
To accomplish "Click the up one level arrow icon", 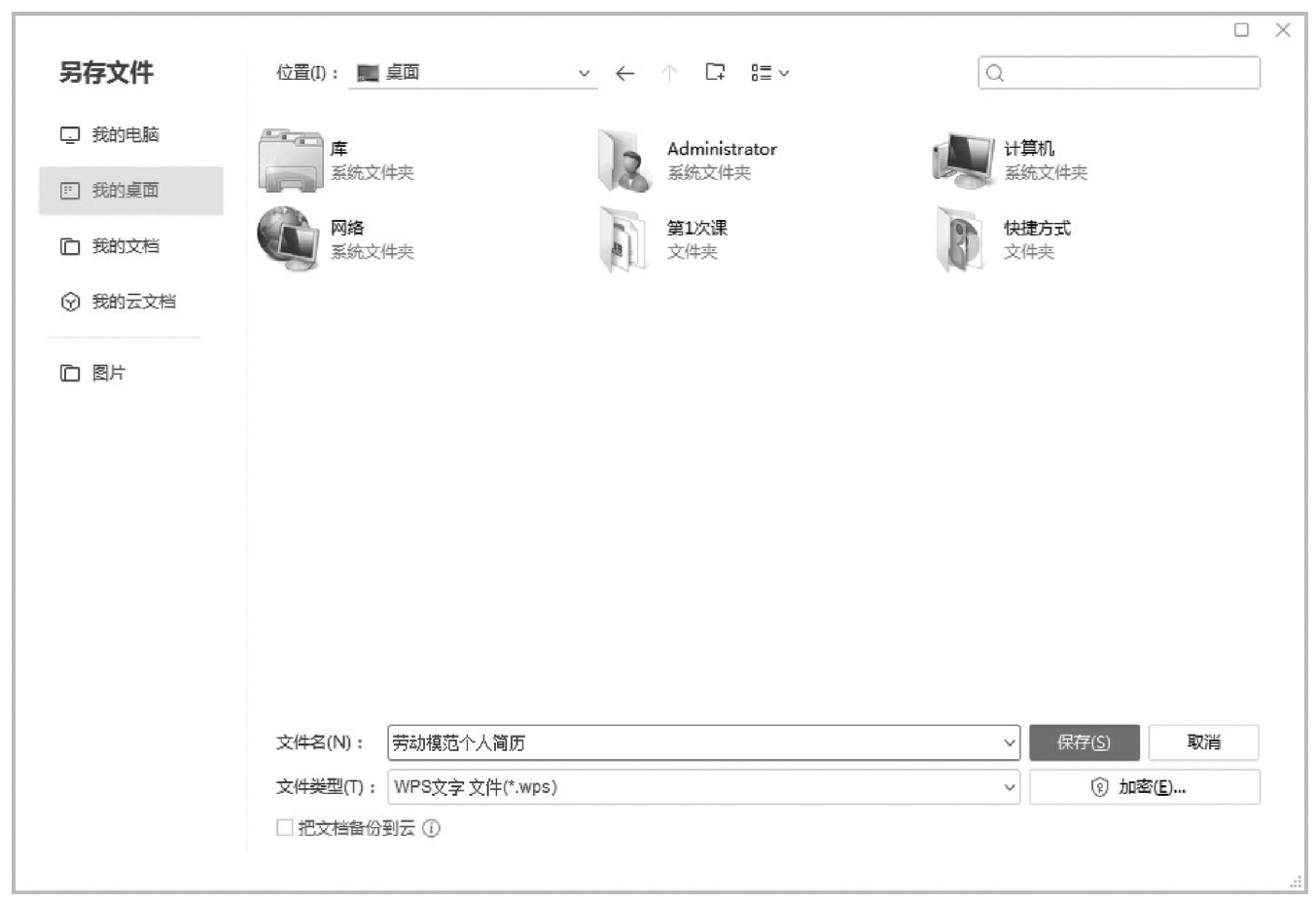I will point(669,73).
